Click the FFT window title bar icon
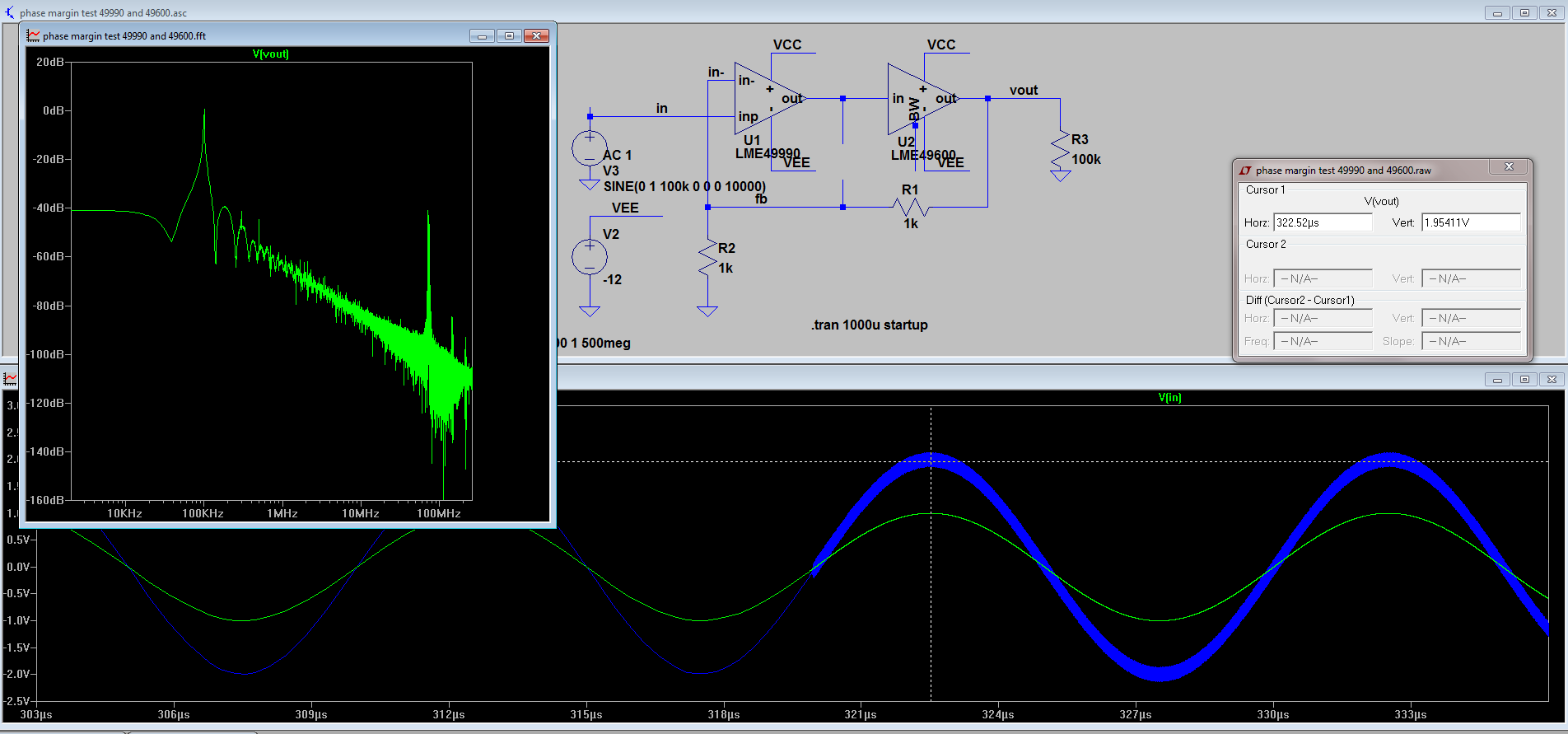This screenshot has height=734, width=1568. [34, 36]
